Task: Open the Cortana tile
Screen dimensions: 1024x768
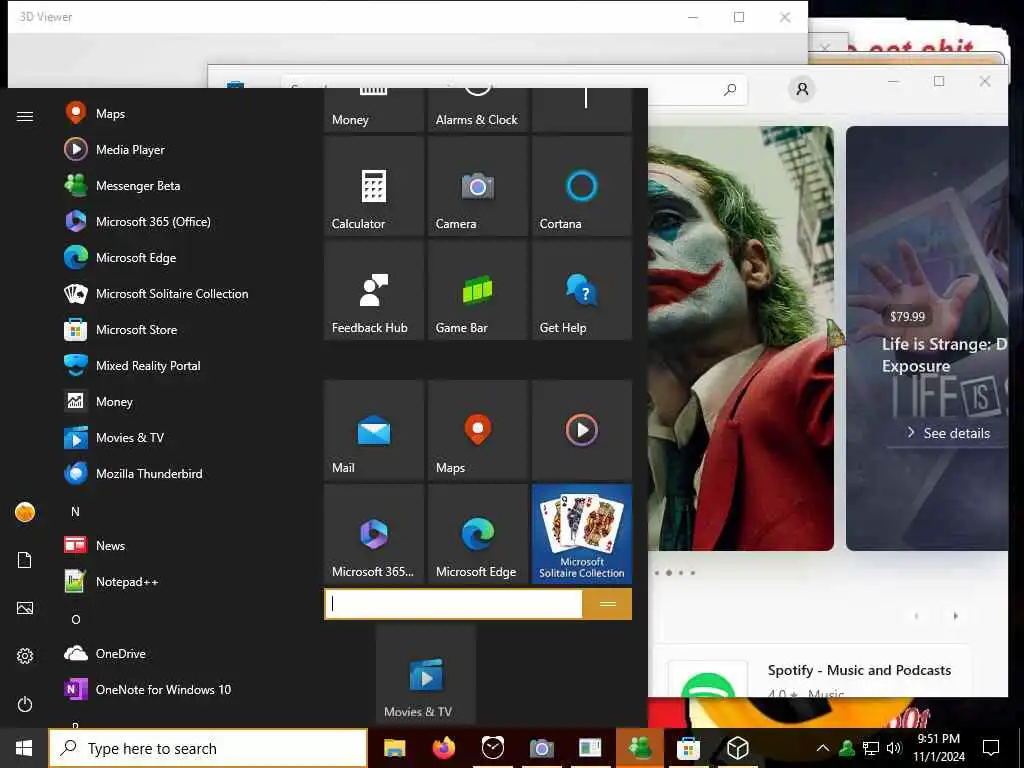Action: (581, 186)
